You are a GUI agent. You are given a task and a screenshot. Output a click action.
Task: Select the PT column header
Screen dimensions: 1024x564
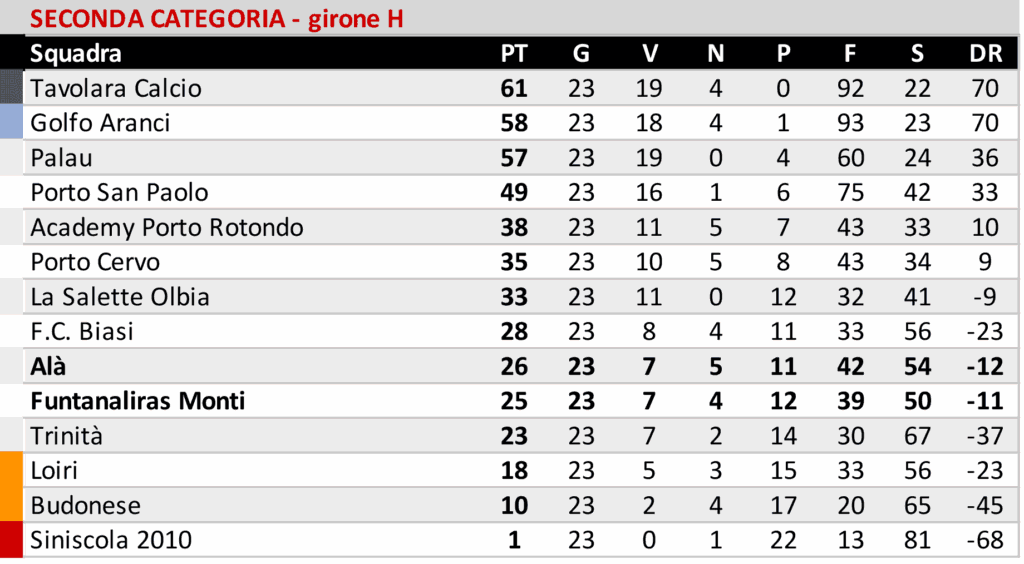click(x=513, y=54)
